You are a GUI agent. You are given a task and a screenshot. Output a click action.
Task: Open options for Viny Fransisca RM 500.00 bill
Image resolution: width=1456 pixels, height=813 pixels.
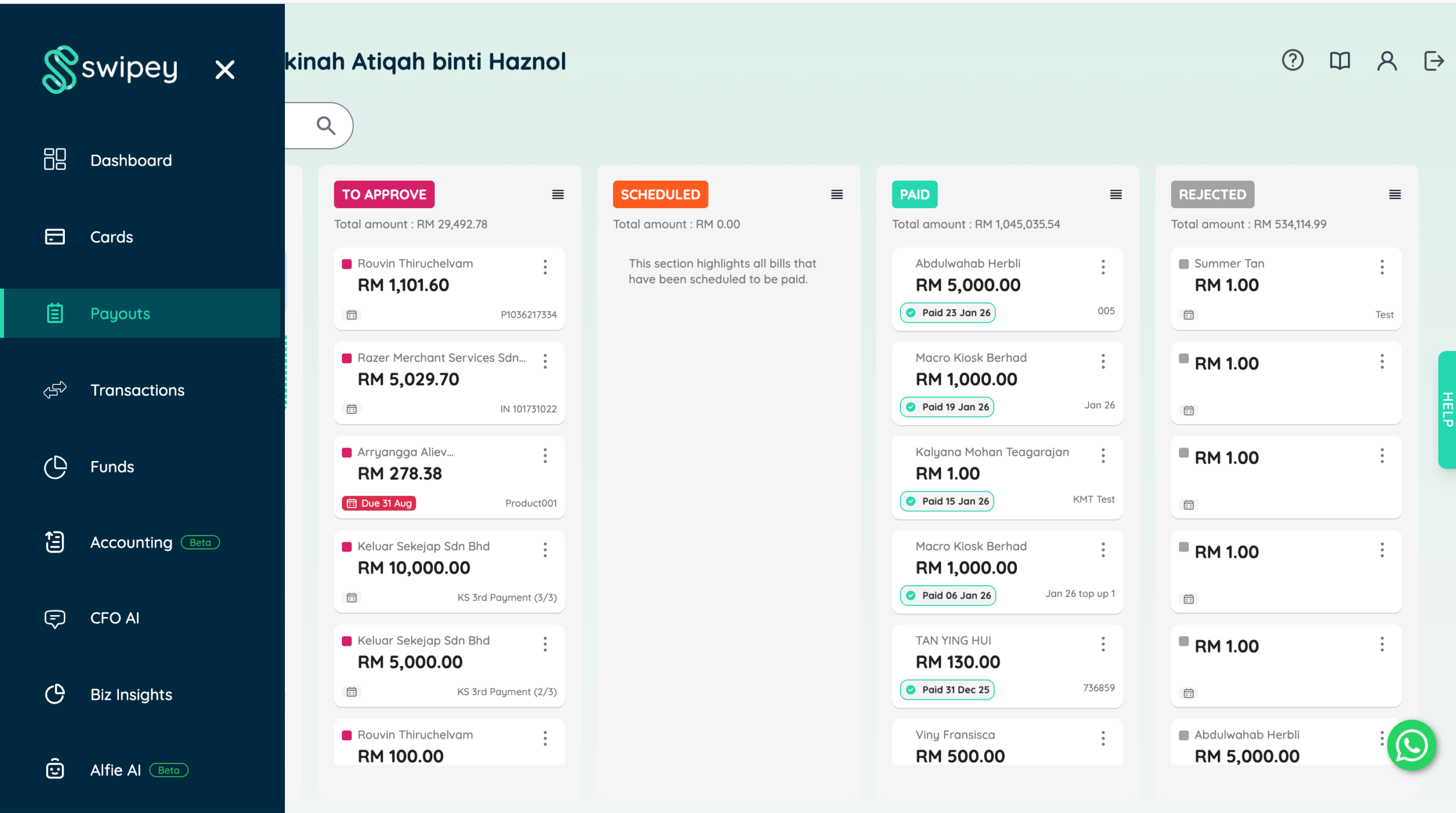1103,739
